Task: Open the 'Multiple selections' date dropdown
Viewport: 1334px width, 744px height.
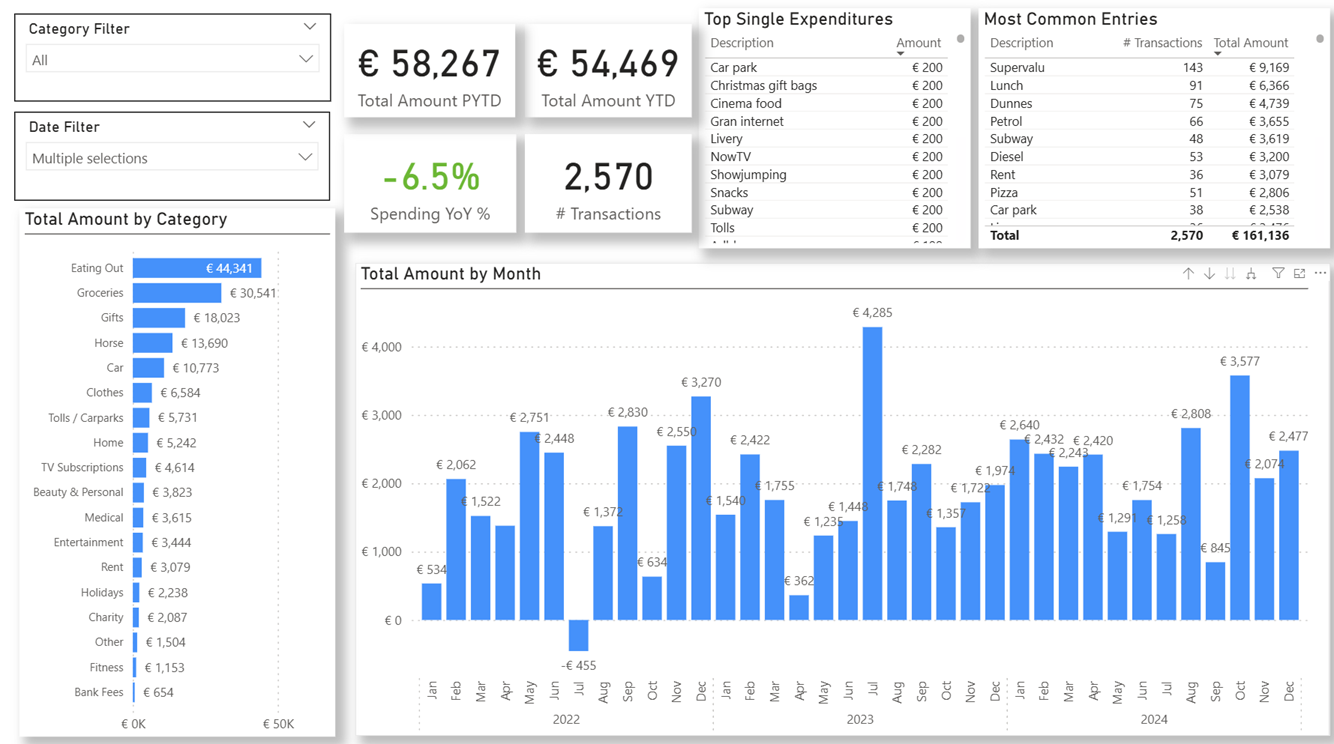Action: (x=172, y=158)
